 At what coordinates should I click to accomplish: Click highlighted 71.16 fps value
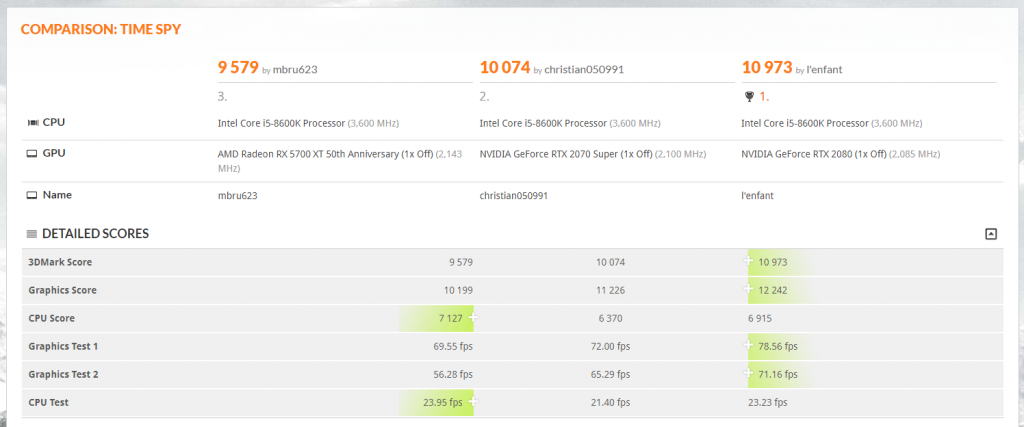pyautogui.click(x=778, y=375)
